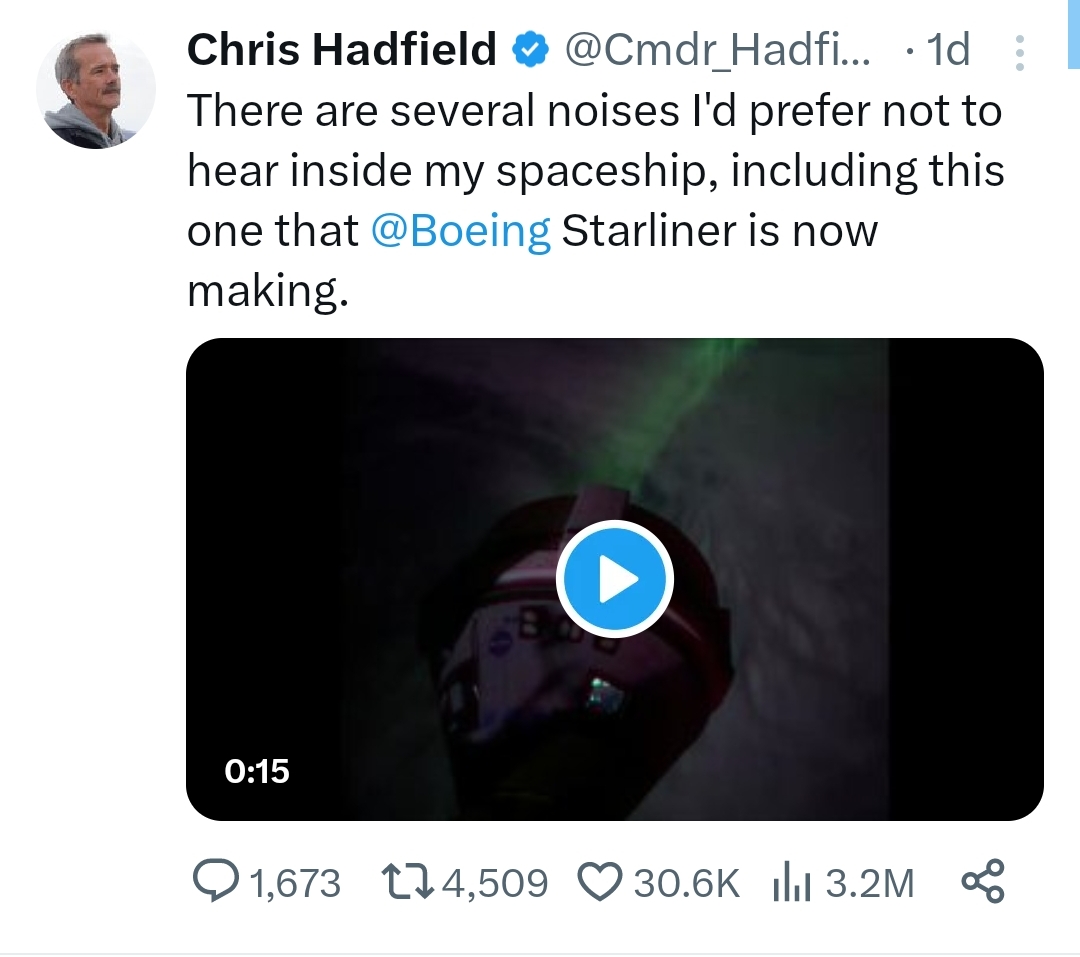Tap the retweet arrows icon
The width and height of the screenshot is (1080, 957).
408,882
